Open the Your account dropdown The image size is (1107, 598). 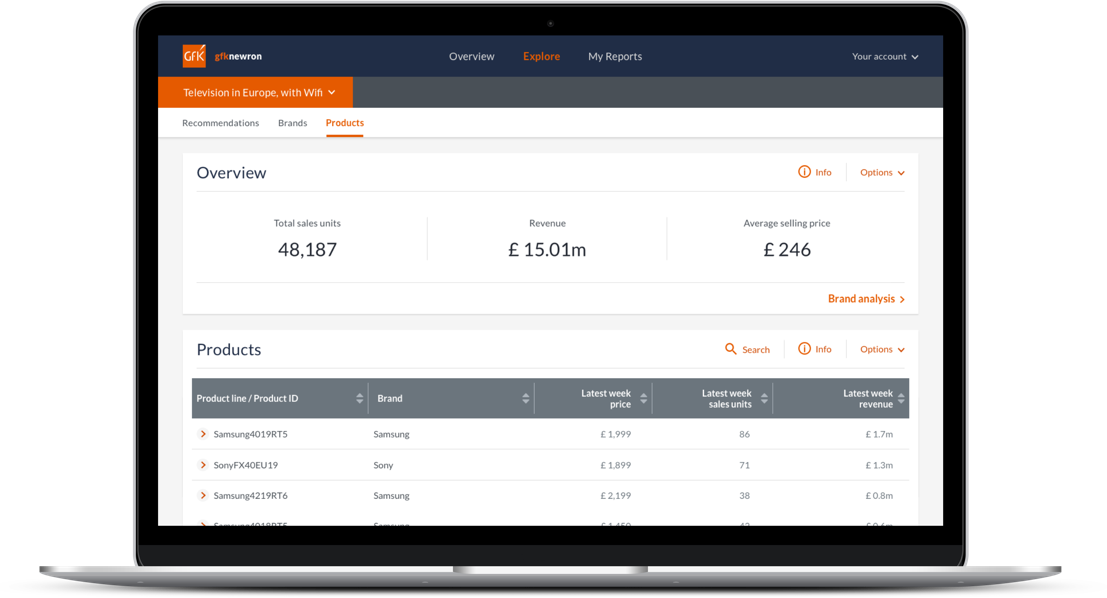[x=885, y=56]
